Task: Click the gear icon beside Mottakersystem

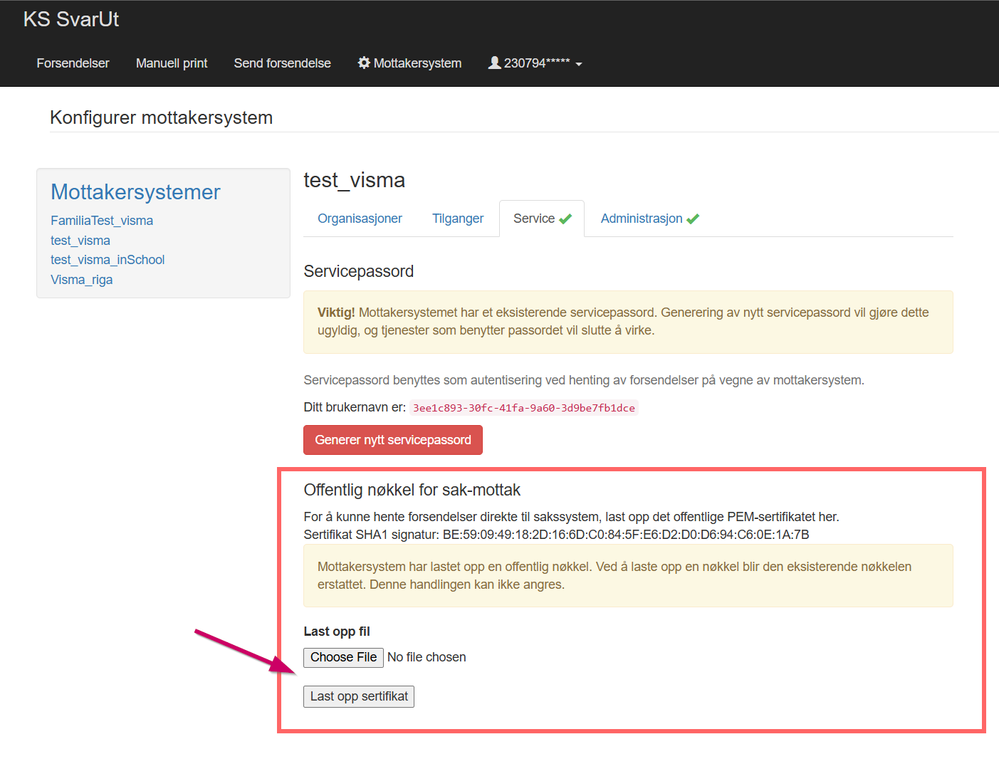Action: [364, 62]
